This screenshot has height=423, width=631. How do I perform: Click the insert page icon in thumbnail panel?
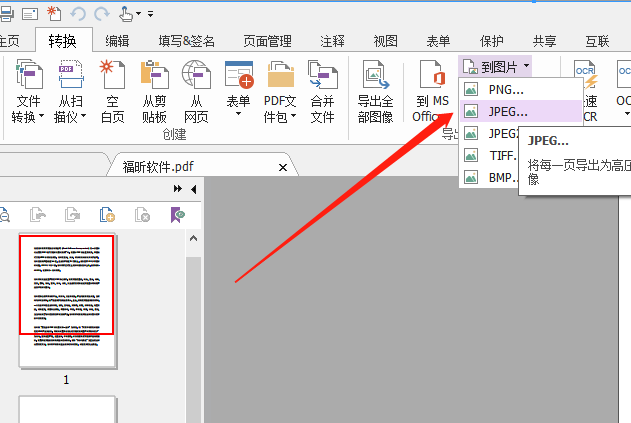pyautogui.click(x=108, y=214)
